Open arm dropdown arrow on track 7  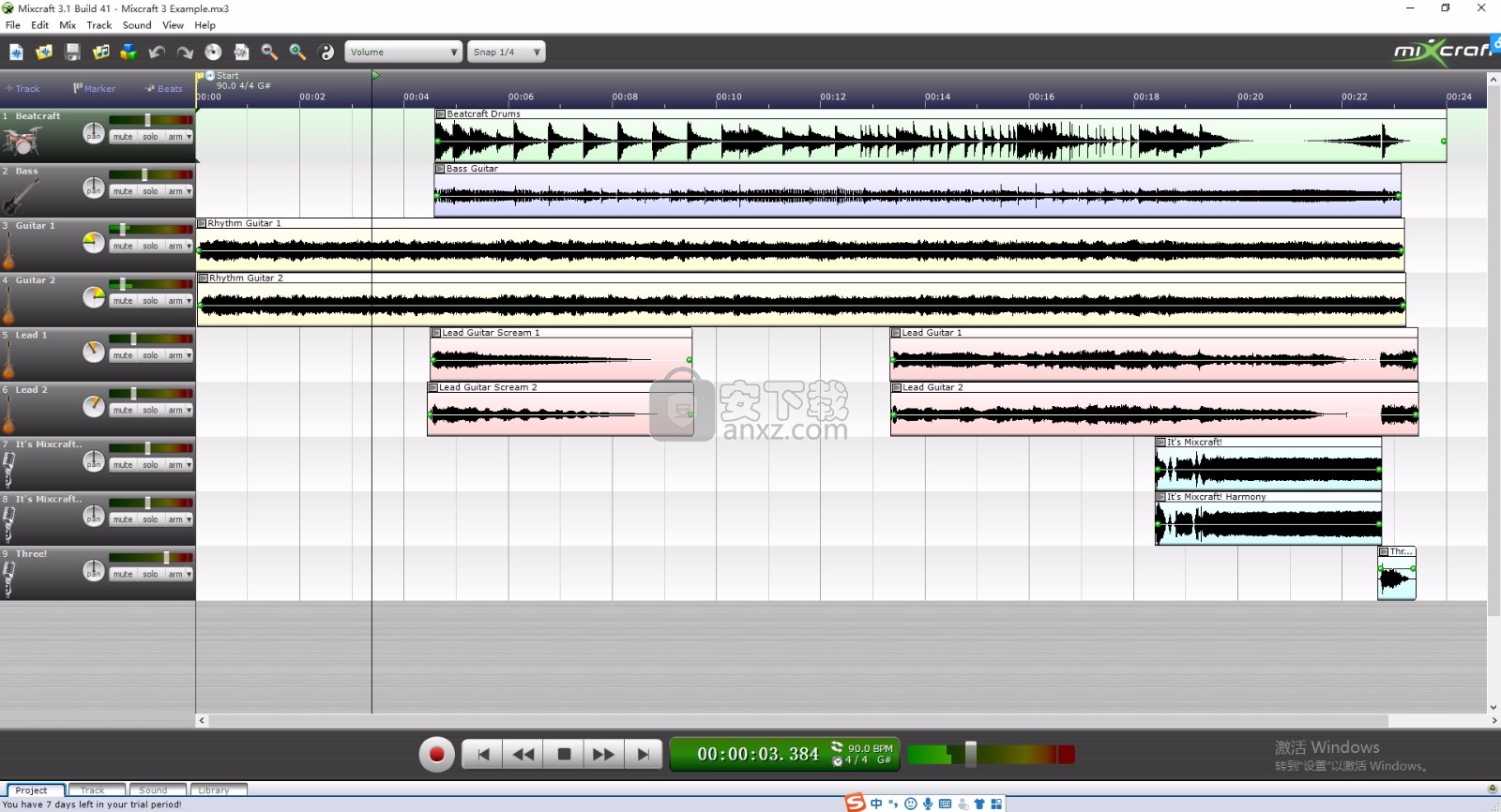point(189,465)
